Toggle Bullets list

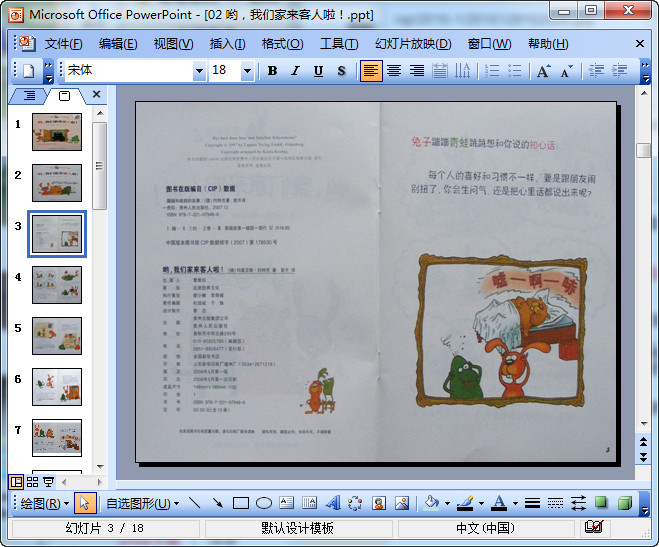coord(514,71)
